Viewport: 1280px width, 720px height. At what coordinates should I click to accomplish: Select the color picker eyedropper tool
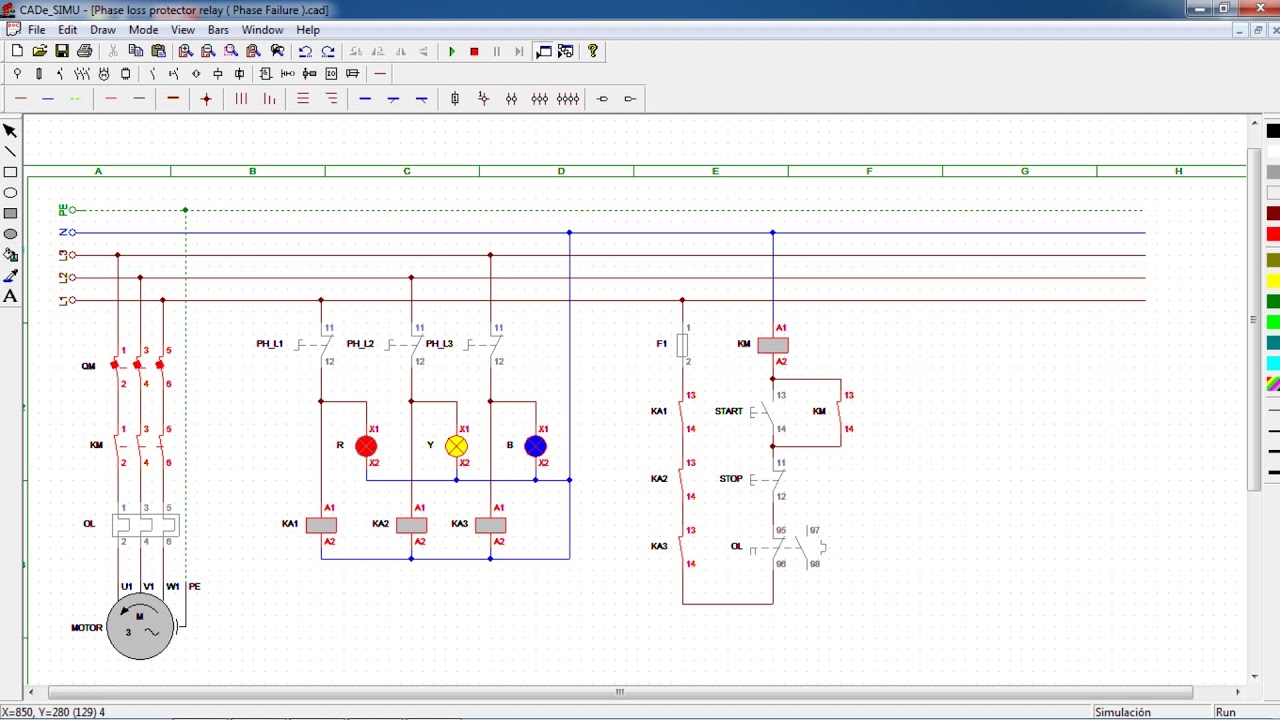click(11, 275)
